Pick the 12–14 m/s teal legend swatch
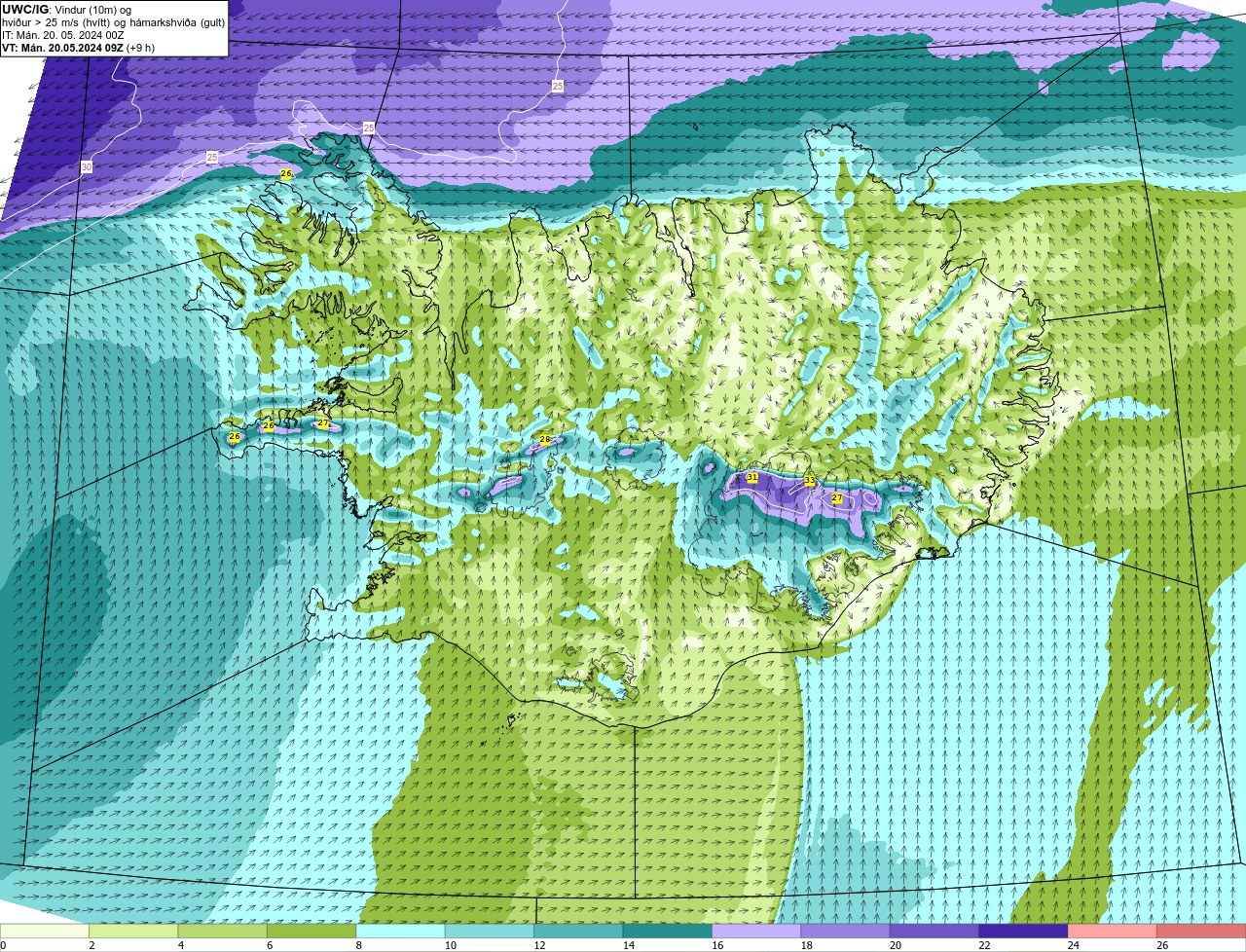1246x952 pixels. point(579,931)
